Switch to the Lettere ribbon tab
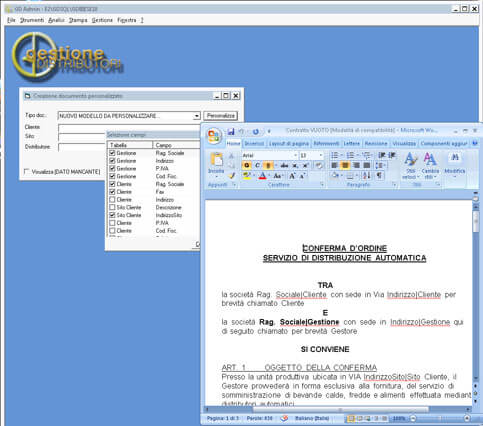483x426 pixels. pyautogui.click(x=352, y=143)
